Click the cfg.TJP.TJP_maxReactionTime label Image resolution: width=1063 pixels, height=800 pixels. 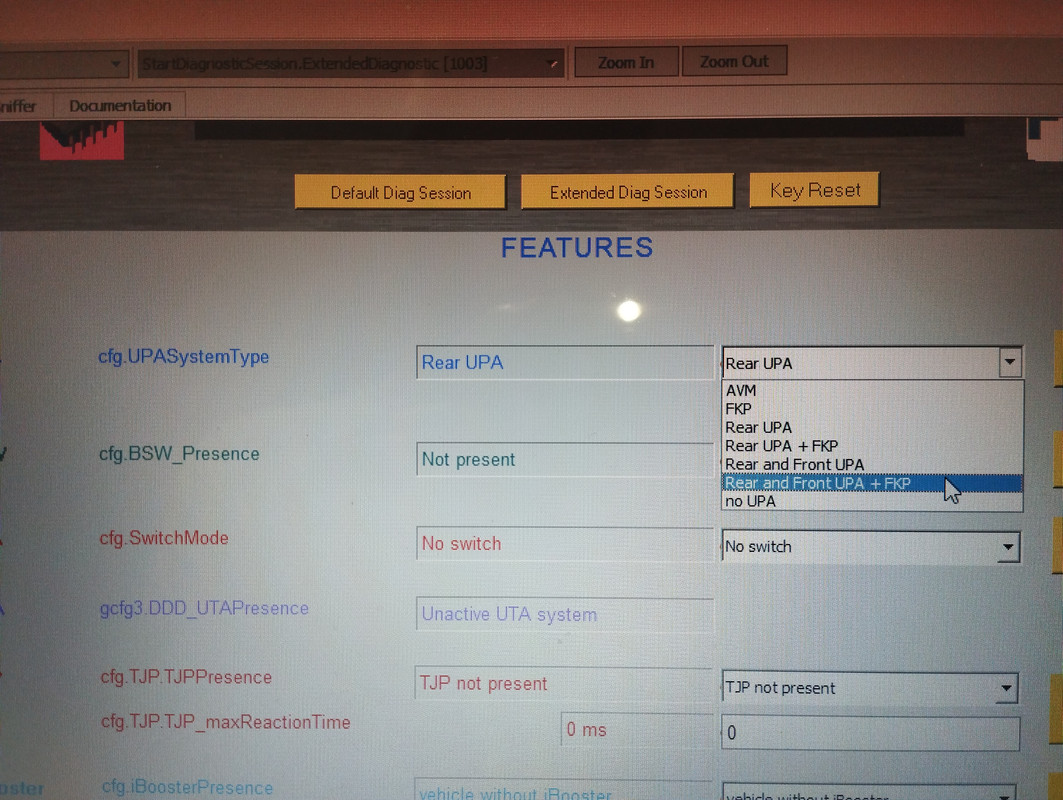click(x=226, y=722)
